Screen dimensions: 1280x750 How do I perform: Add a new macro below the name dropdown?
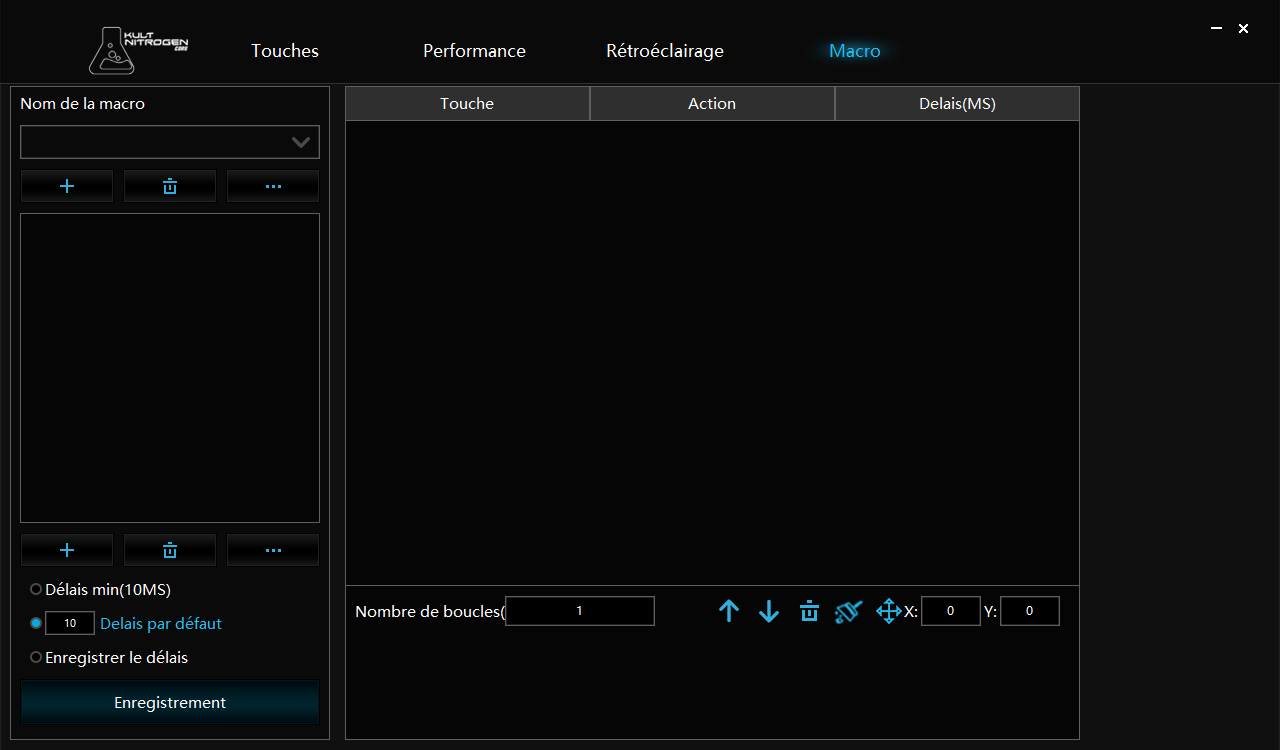pyautogui.click(x=67, y=187)
